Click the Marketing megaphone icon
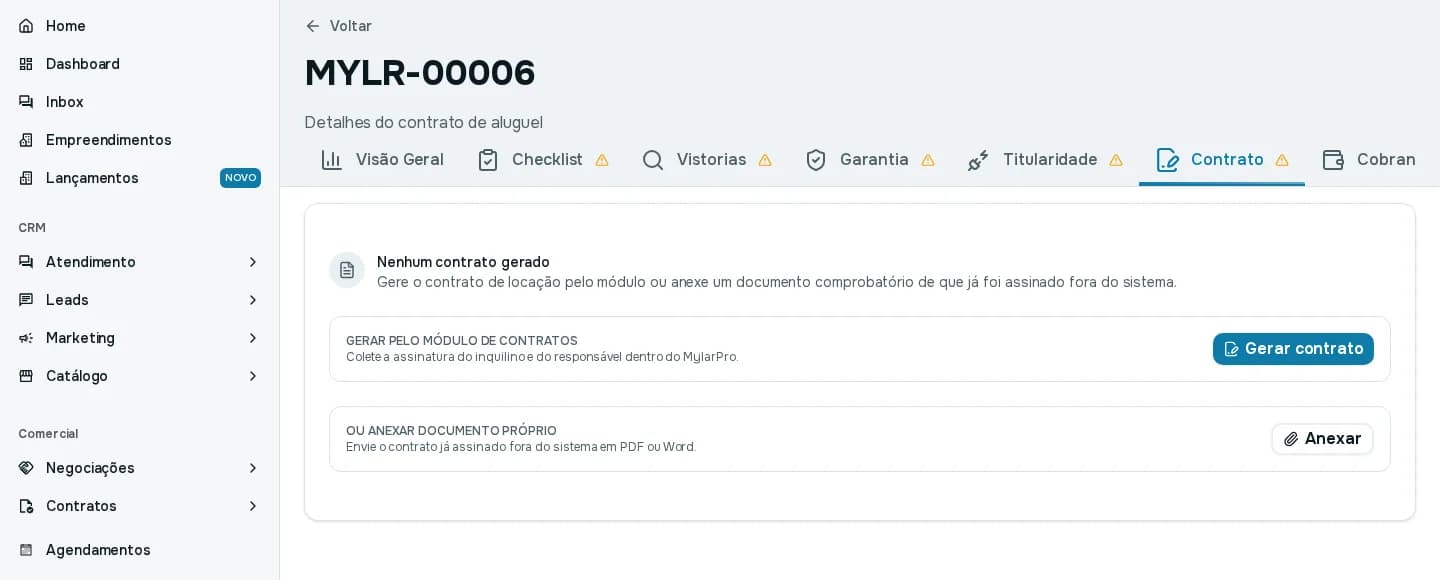This screenshot has width=1440, height=580. point(26,338)
